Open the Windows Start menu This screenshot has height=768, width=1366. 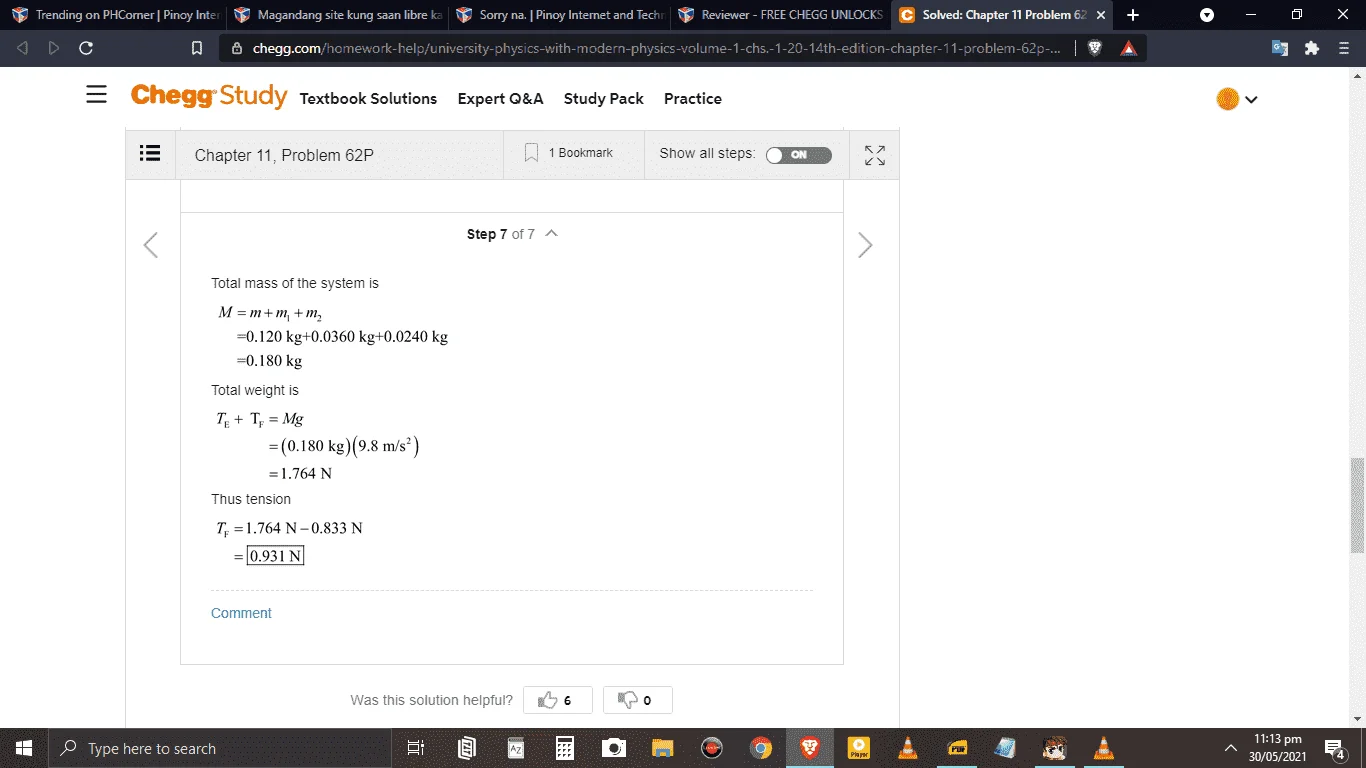coord(24,748)
